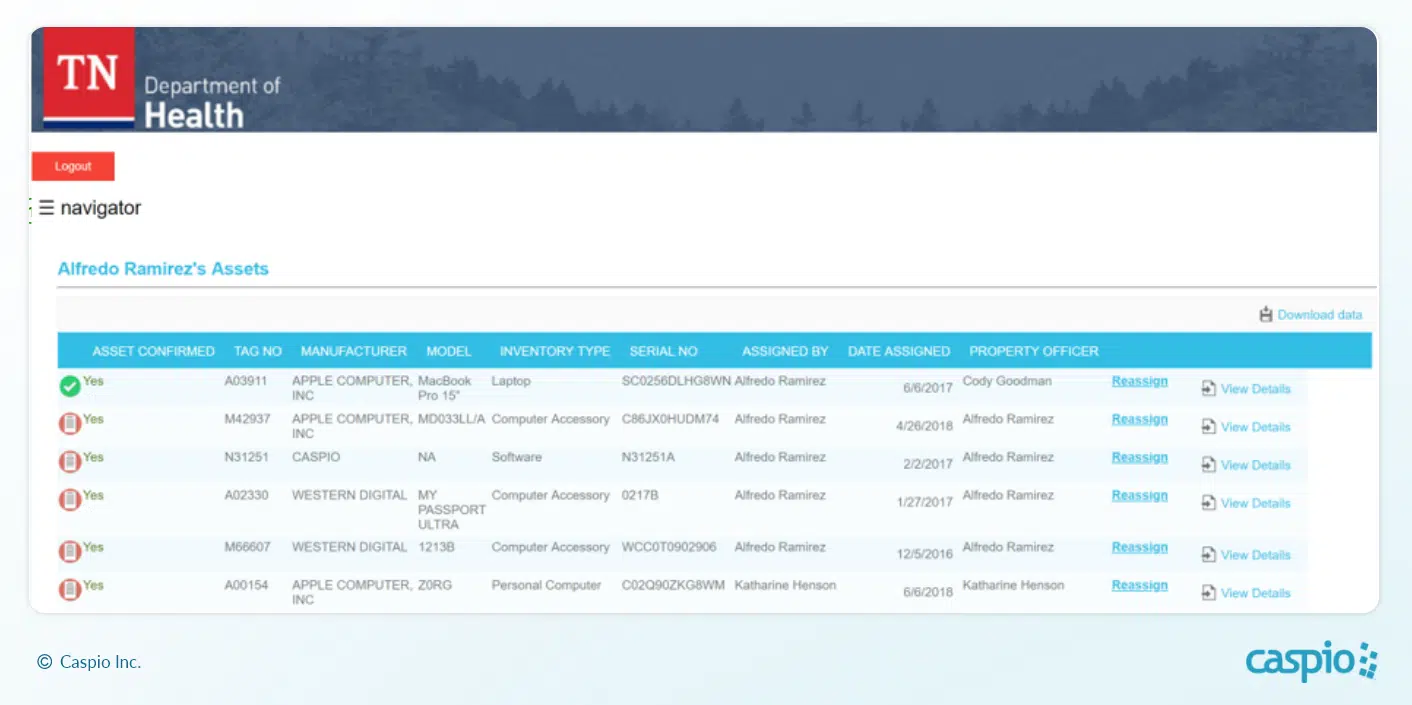View Details for the MY PASSPORT ULTRA
1412x705 pixels.
(x=1255, y=503)
